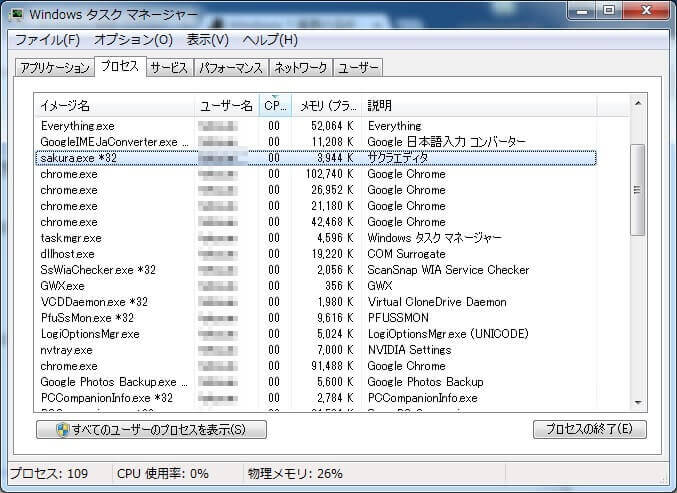Screen dimensions: 677x493
Task: Switch to the ユーザー tab
Action: (x=358, y=68)
